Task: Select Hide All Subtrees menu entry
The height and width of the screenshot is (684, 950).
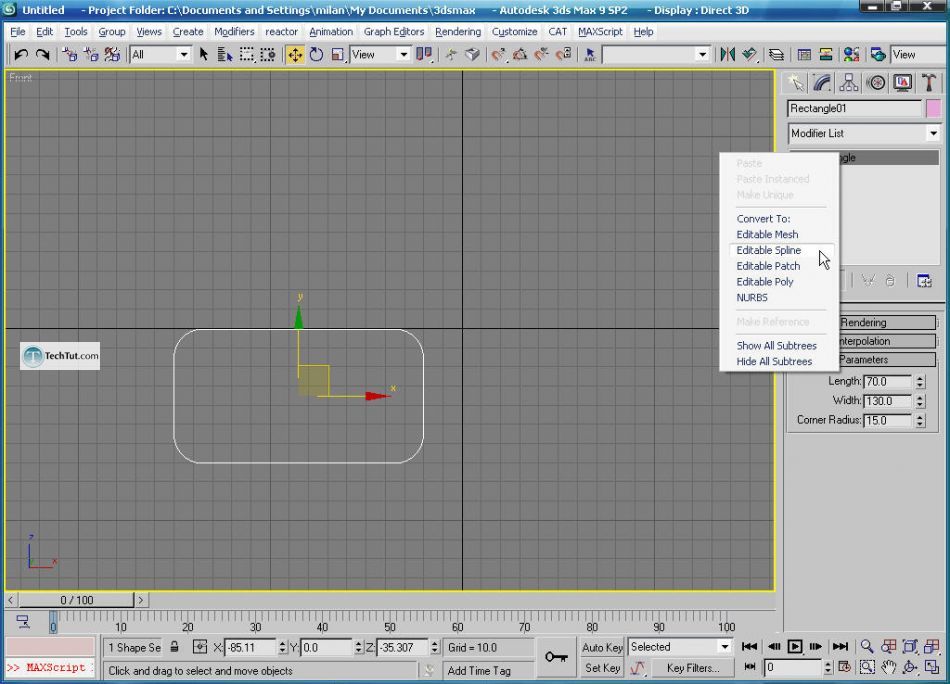Action: coord(774,362)
